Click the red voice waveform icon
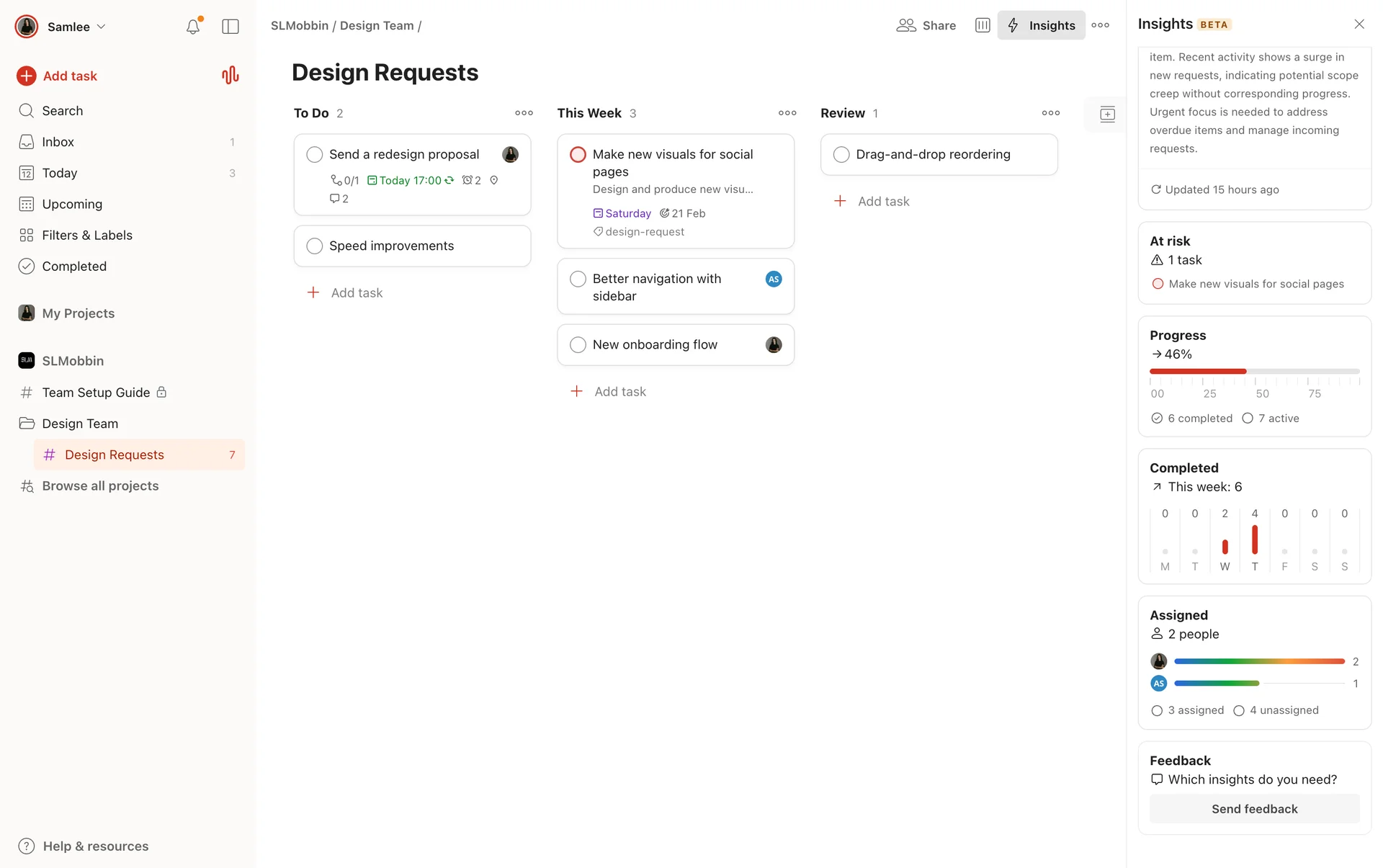 (x=230, y=76)
